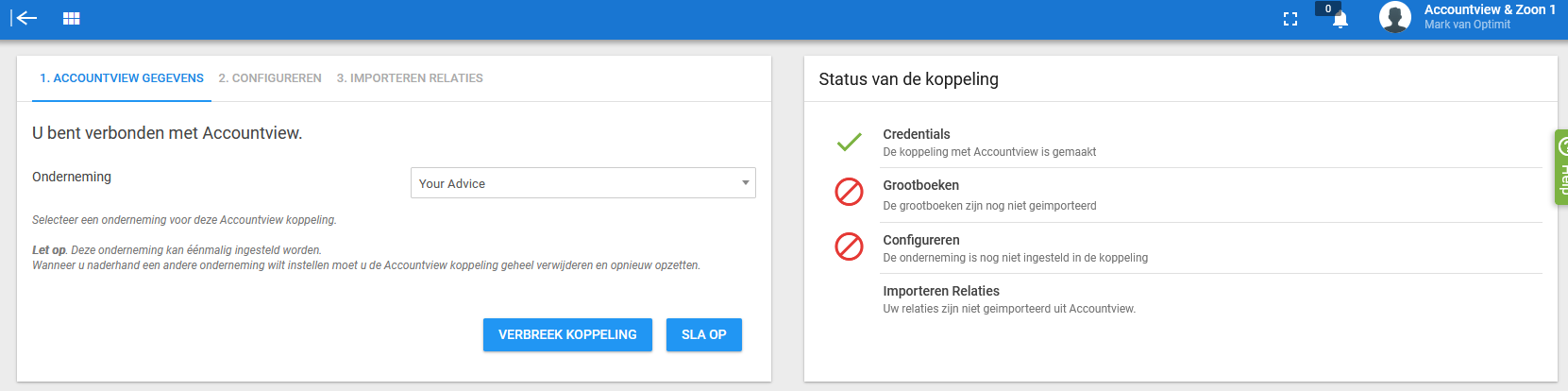Collapse sidebar with the back arrow icon
The image size is (1568, 391).
click(x=25, y=18)
